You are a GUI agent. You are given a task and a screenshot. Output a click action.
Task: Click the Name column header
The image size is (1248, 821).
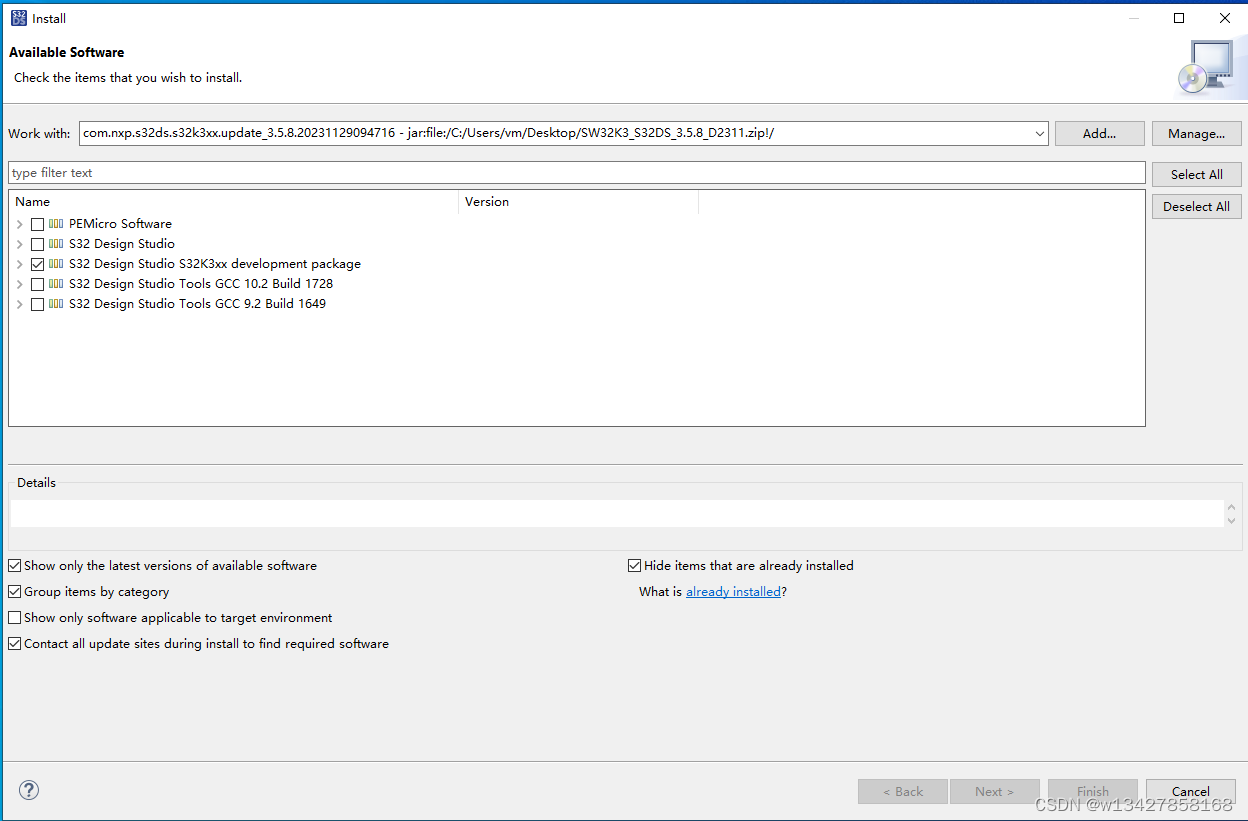[234, 202]
